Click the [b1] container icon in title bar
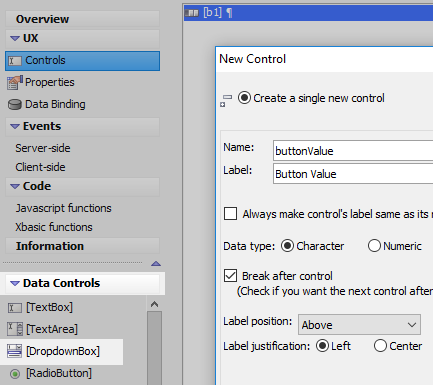The image size is (433, 385). point(191,13)
